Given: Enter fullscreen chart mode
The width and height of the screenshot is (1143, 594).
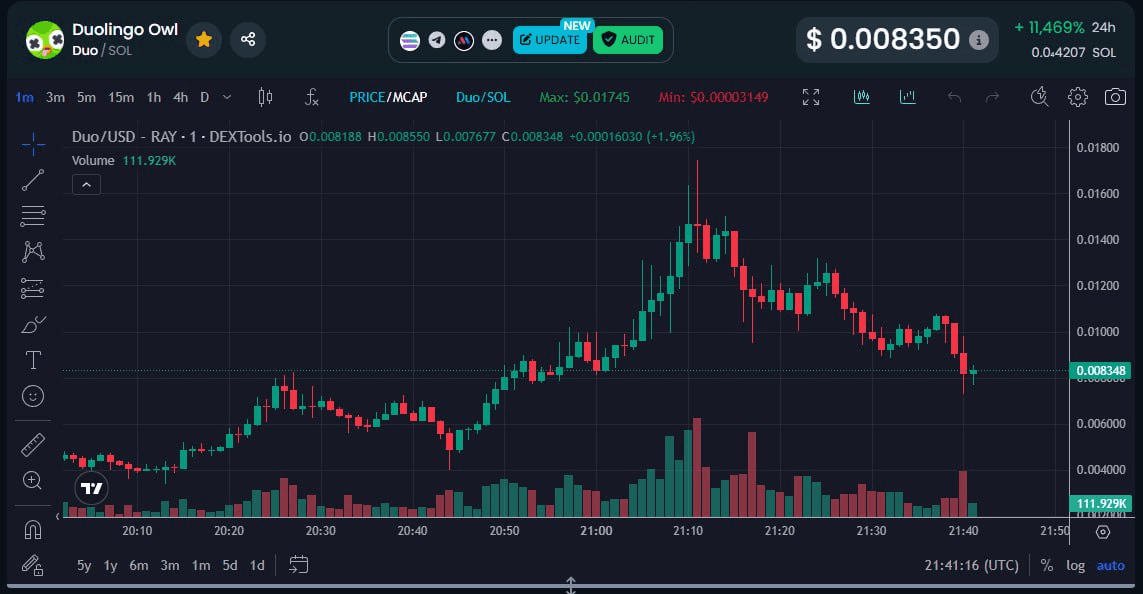Looking at the screenshot, I should [811, 97].
